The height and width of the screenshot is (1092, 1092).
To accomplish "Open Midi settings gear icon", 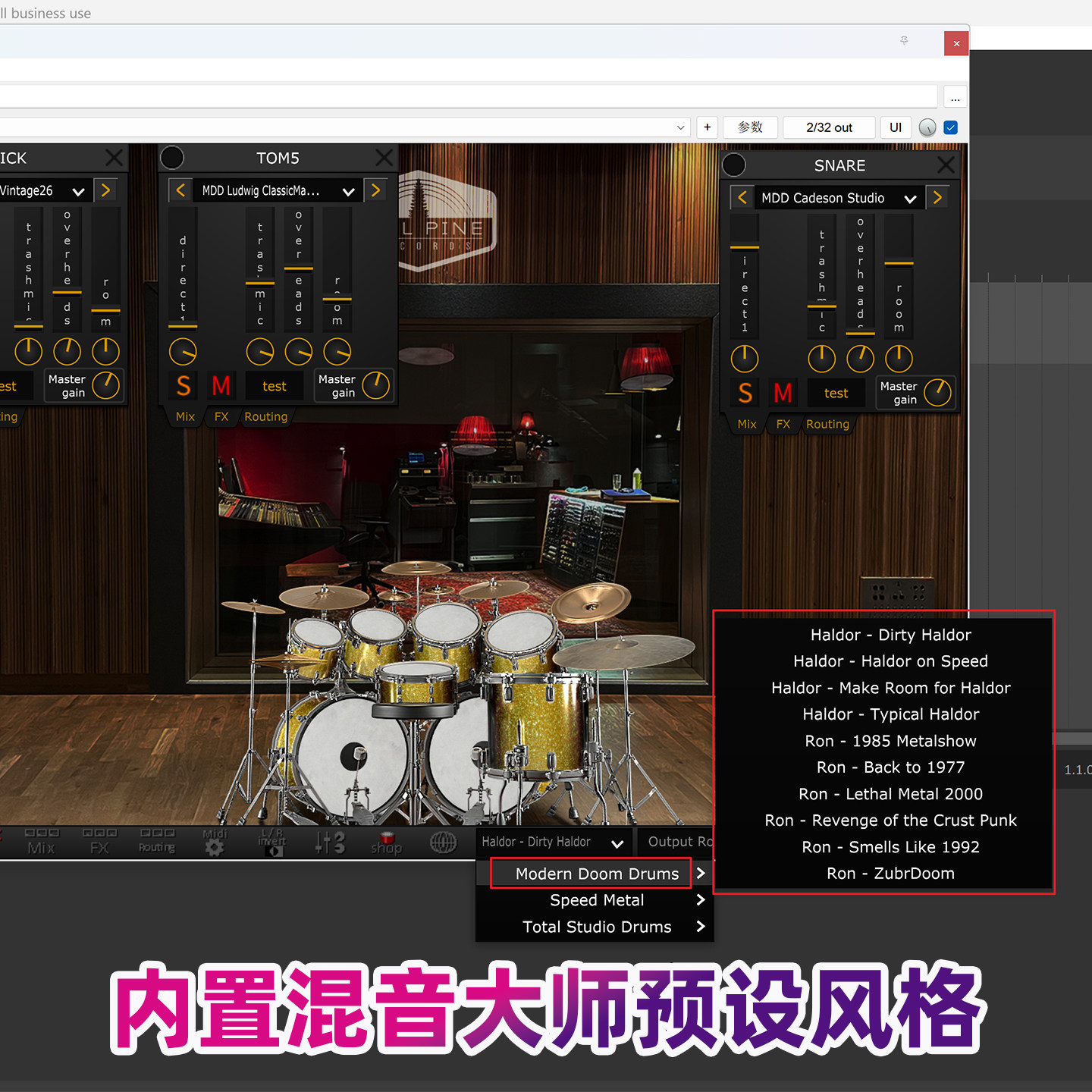I will (215, 843).
